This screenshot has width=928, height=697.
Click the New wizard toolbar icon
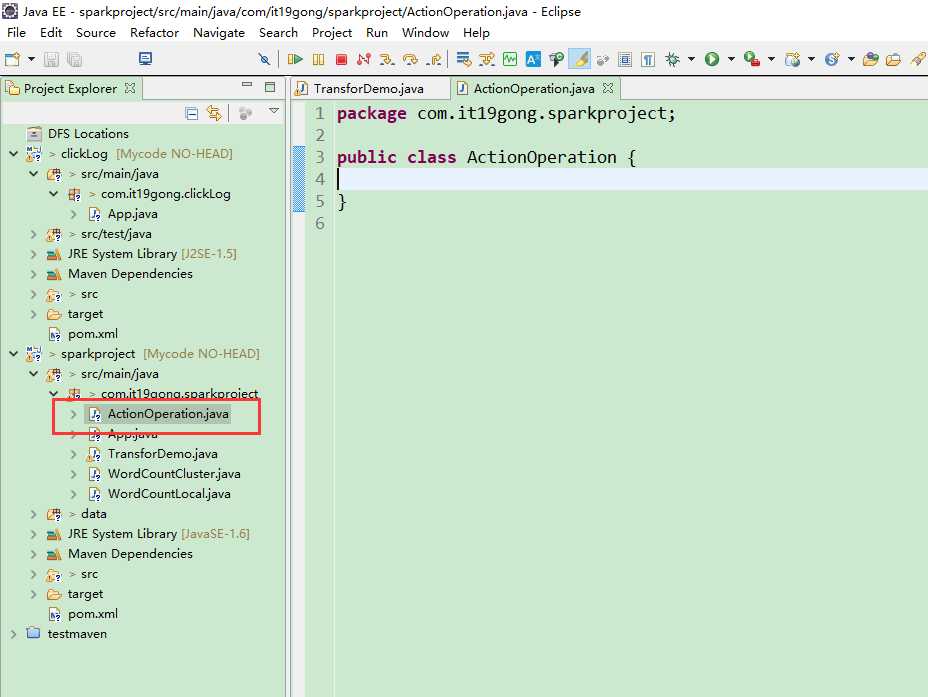pos(12,59)
